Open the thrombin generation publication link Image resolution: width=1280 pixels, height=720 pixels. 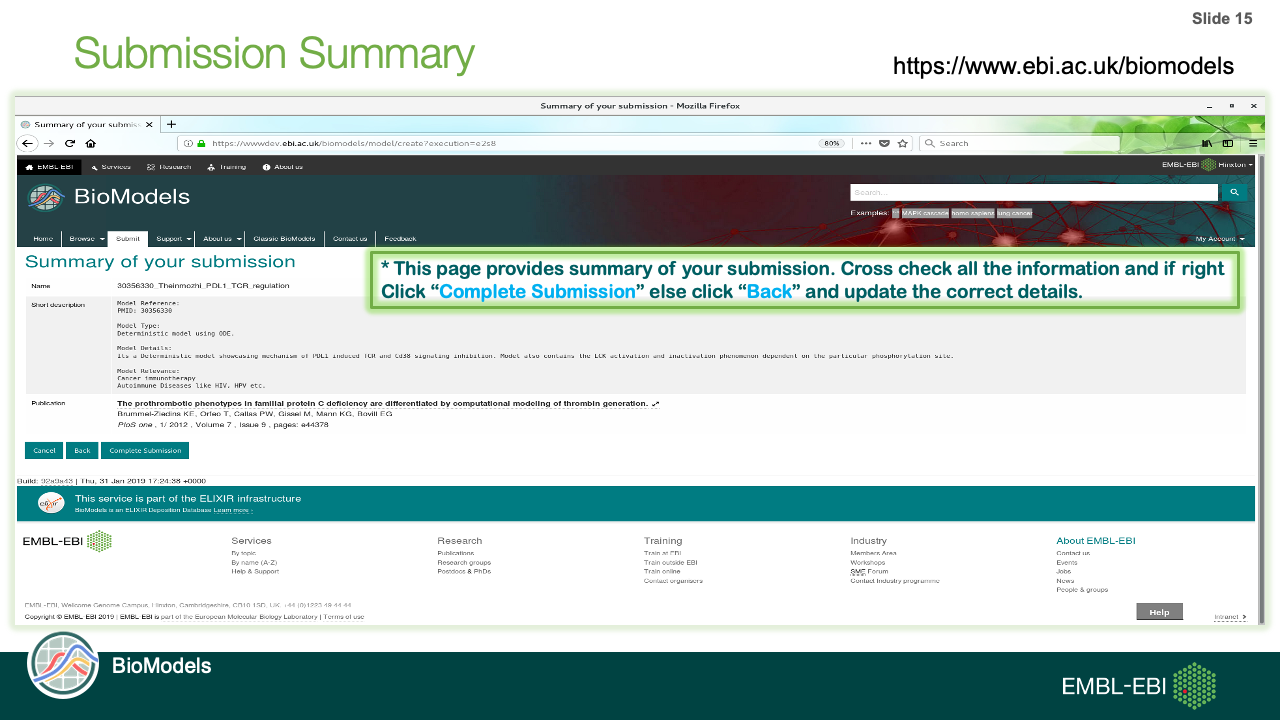tap(383, 404)
